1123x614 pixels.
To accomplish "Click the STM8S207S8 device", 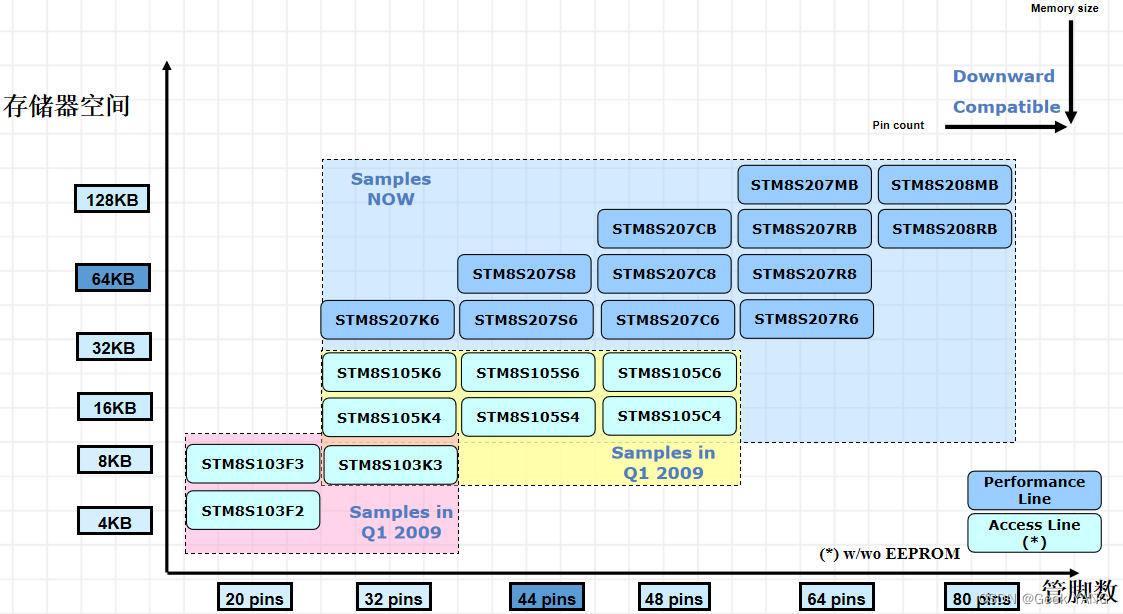I will [x=524, y=273].
